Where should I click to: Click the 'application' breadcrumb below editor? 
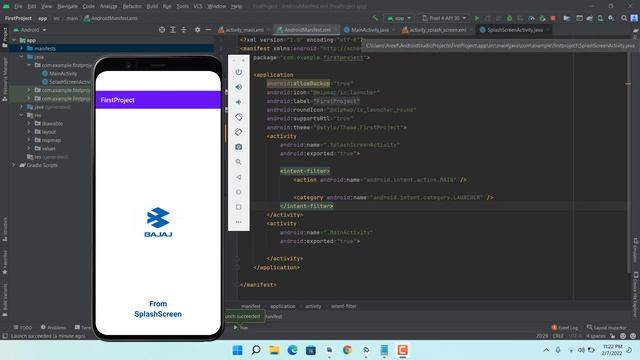(x=282, y=306)
